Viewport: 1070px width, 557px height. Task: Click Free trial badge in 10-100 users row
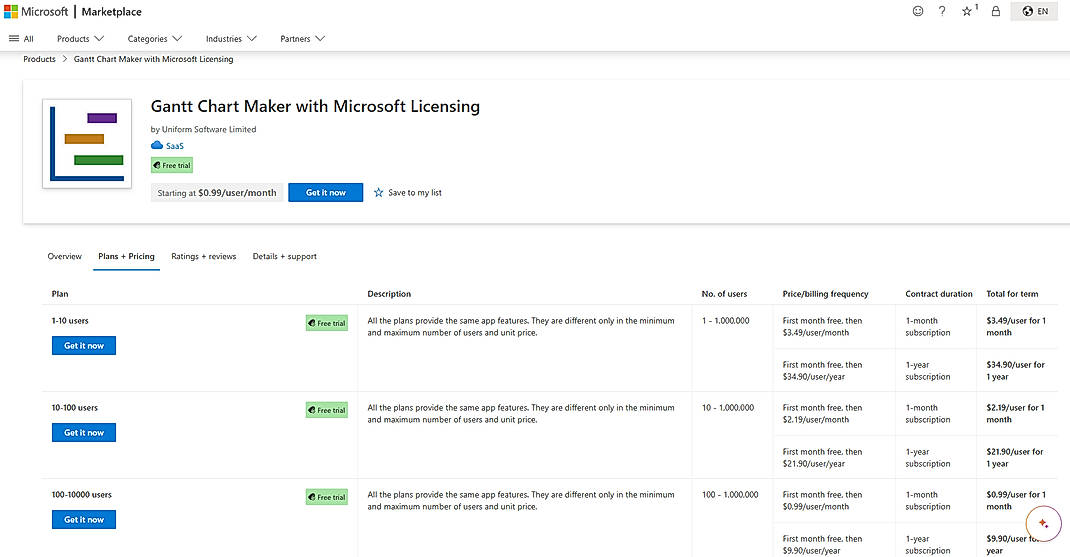(x=327, y=410)
